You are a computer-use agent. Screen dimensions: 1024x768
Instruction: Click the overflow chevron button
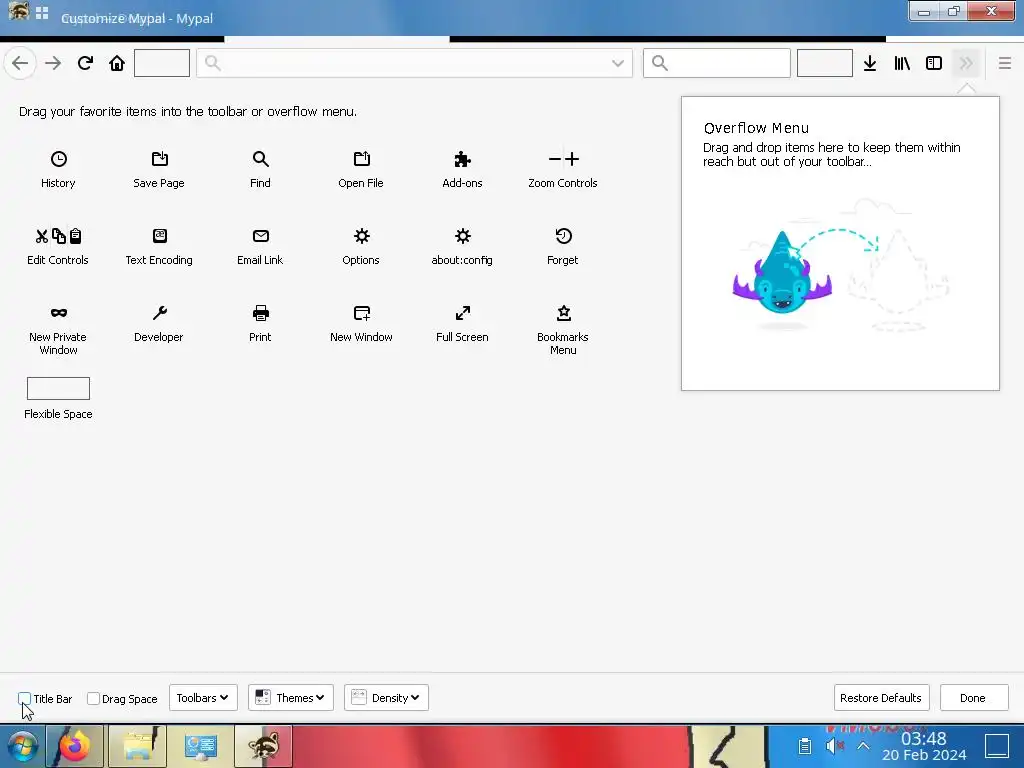(966, 63)
